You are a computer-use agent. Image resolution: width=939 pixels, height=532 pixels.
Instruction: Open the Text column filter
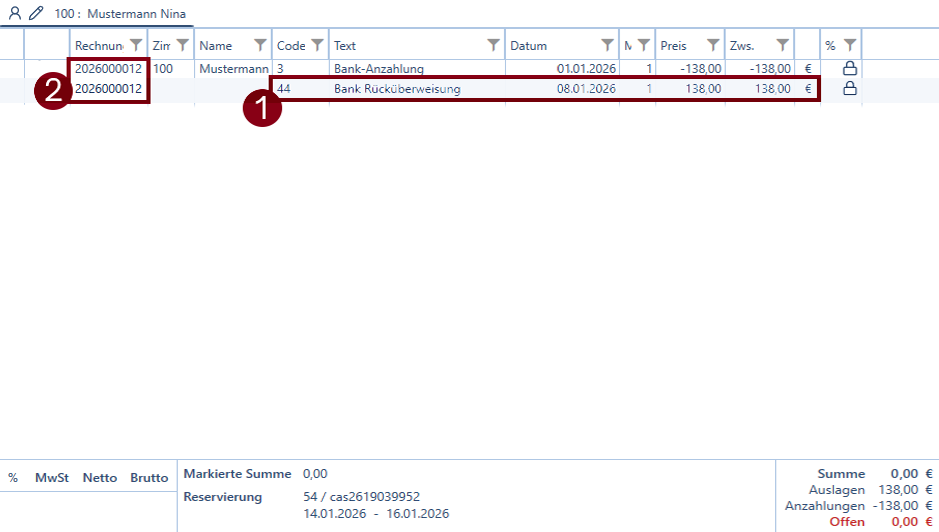point(493,45)
